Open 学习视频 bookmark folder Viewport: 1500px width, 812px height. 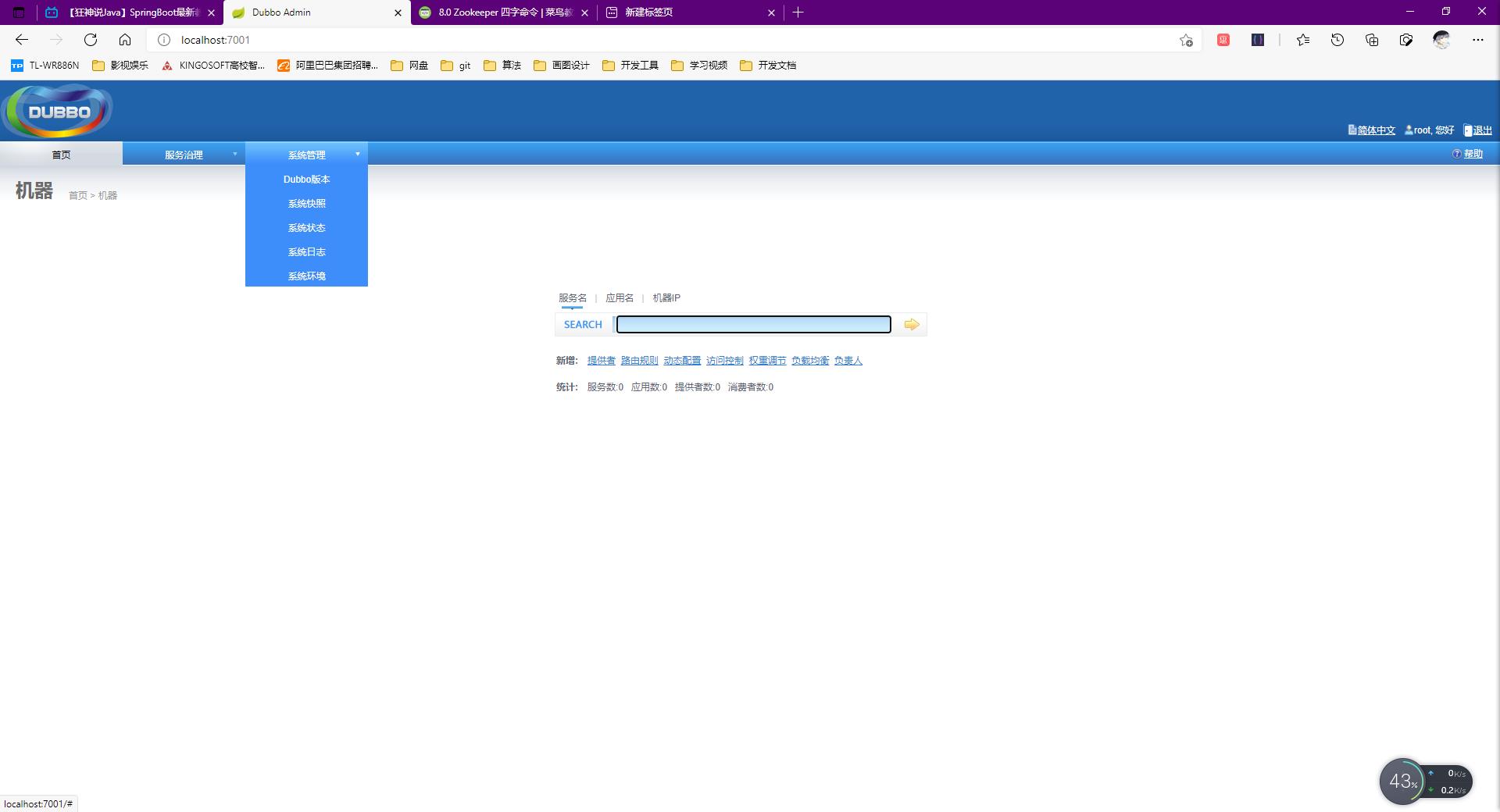point(699,66)
